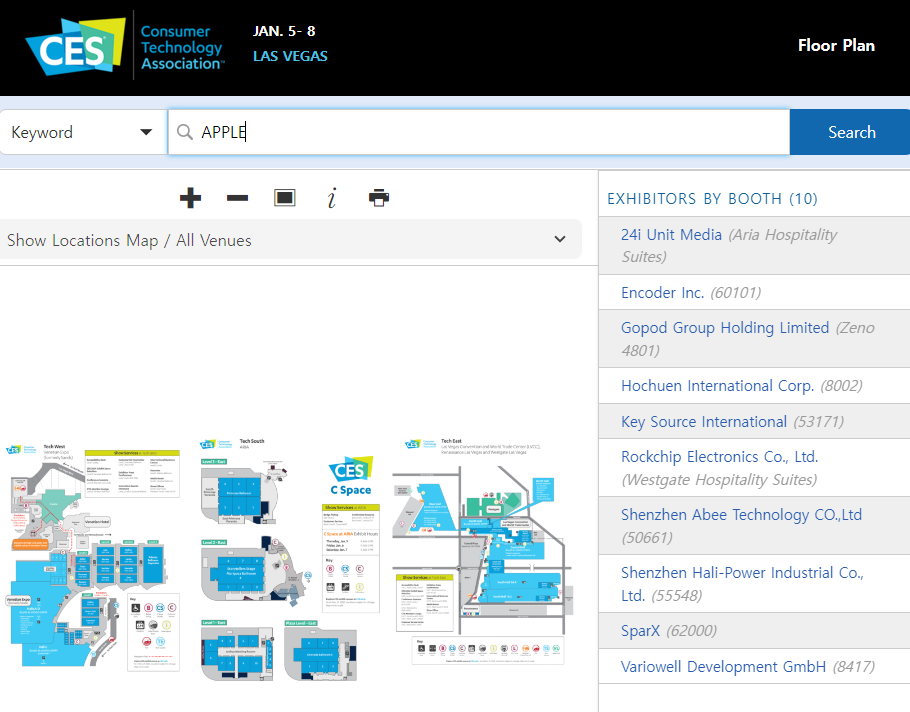The width and height of the screenshot is (910, 712).
Task: Open the 24i Unit Media exhibitor
Action: (x=671, y=235)
